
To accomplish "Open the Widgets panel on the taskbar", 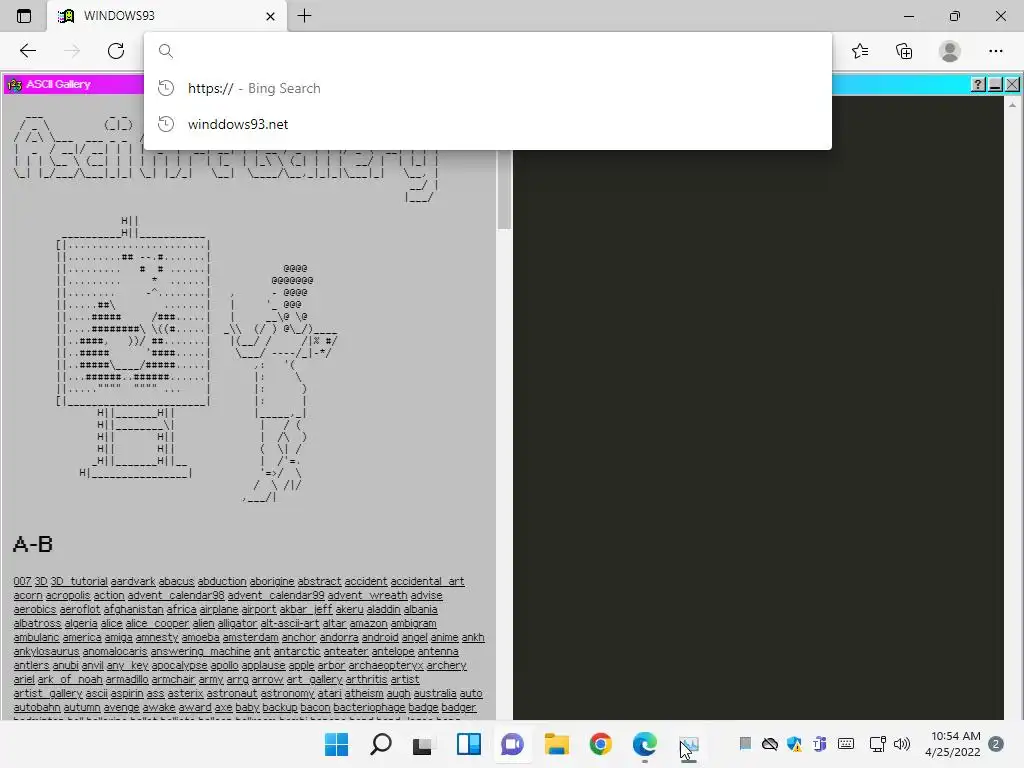I will point(468,744).
